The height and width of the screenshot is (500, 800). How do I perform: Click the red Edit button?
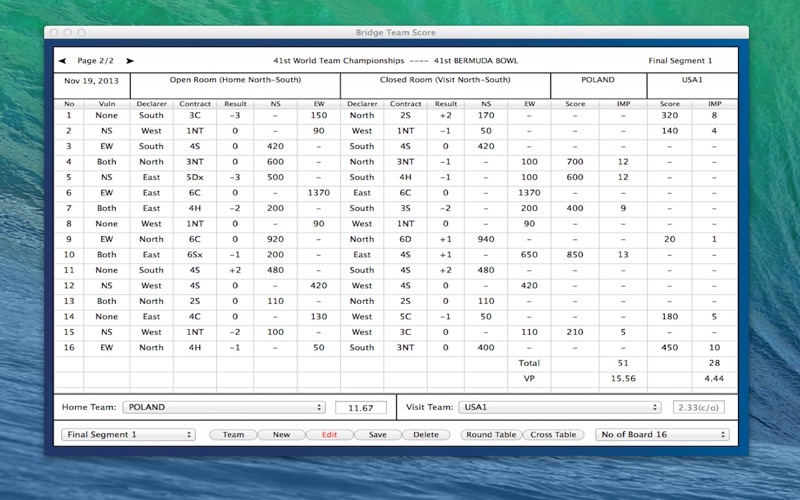tap(330, 435)
